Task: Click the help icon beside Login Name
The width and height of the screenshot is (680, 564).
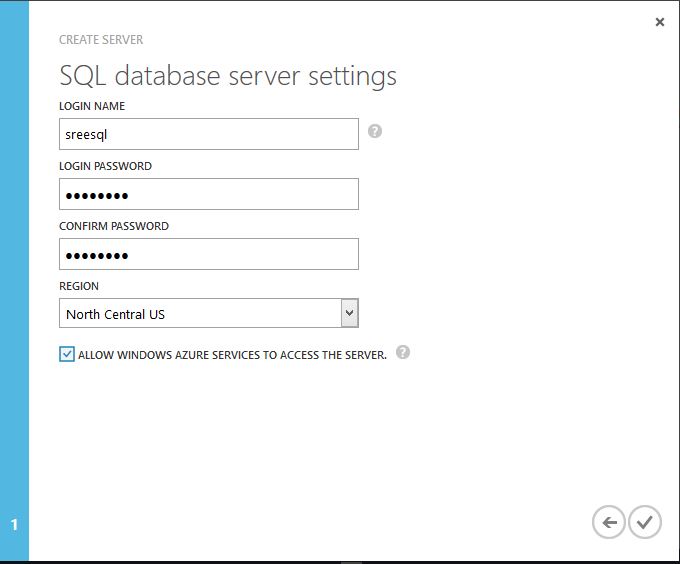Action: [375, 131]
